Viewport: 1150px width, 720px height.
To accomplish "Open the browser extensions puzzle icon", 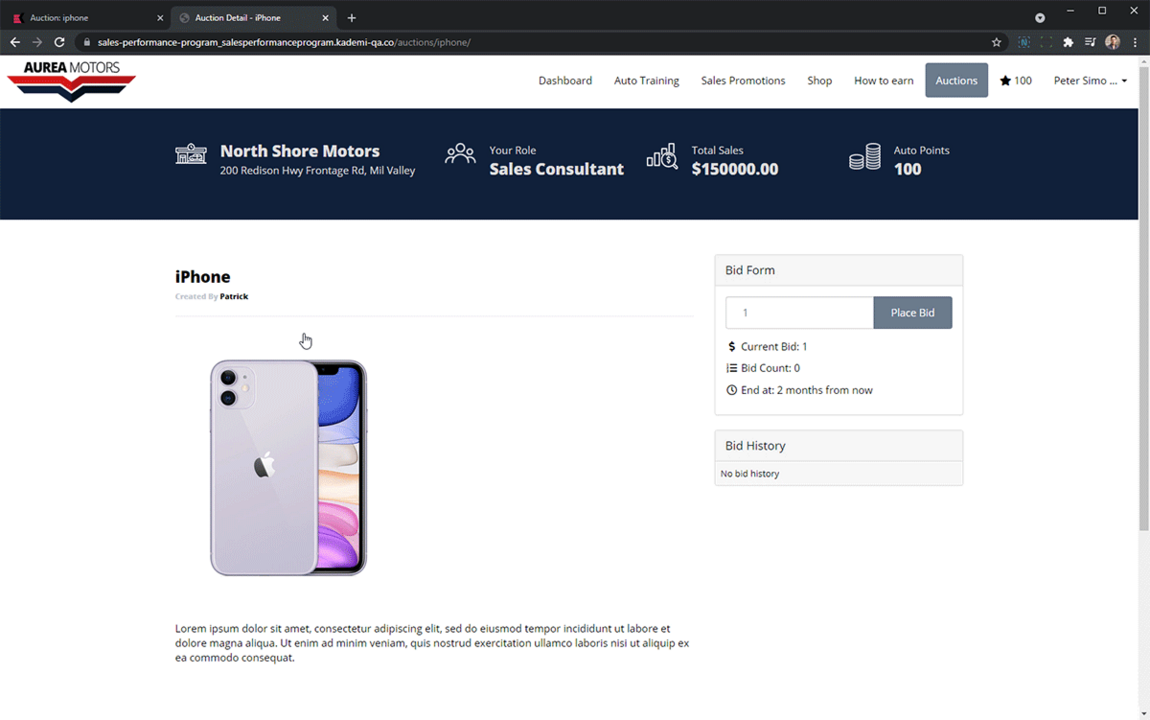I will point(1068,43).
